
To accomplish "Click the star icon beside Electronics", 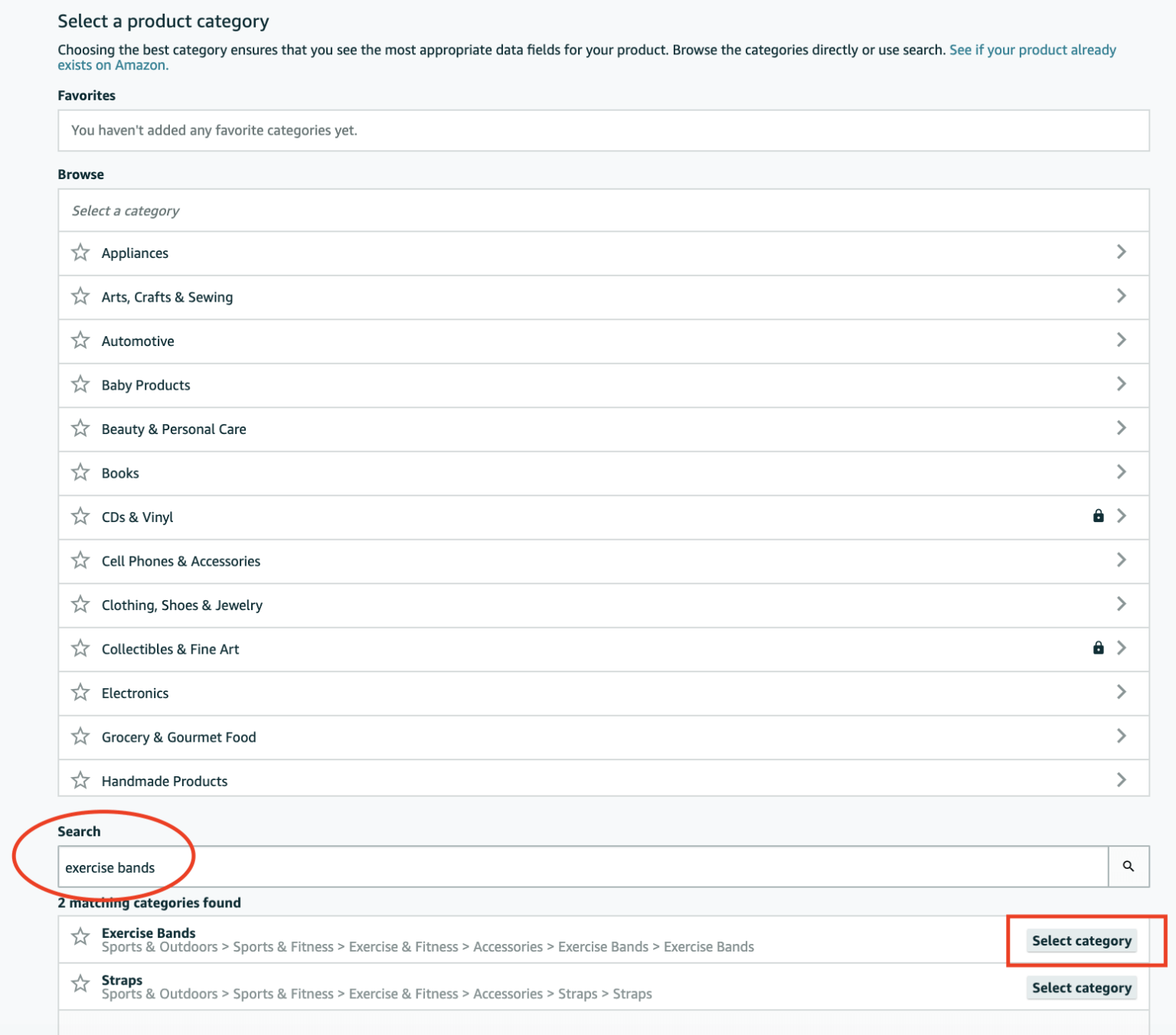I will point(80,692).
